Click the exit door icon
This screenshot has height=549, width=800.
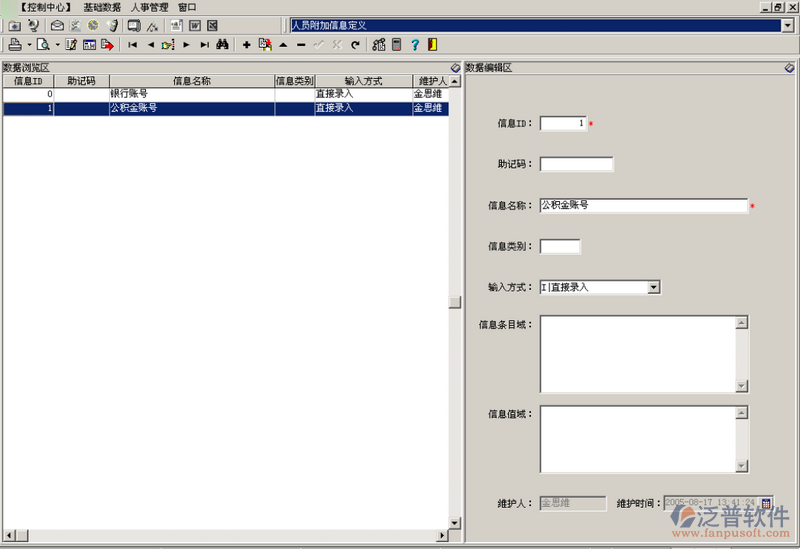[432, 45]
